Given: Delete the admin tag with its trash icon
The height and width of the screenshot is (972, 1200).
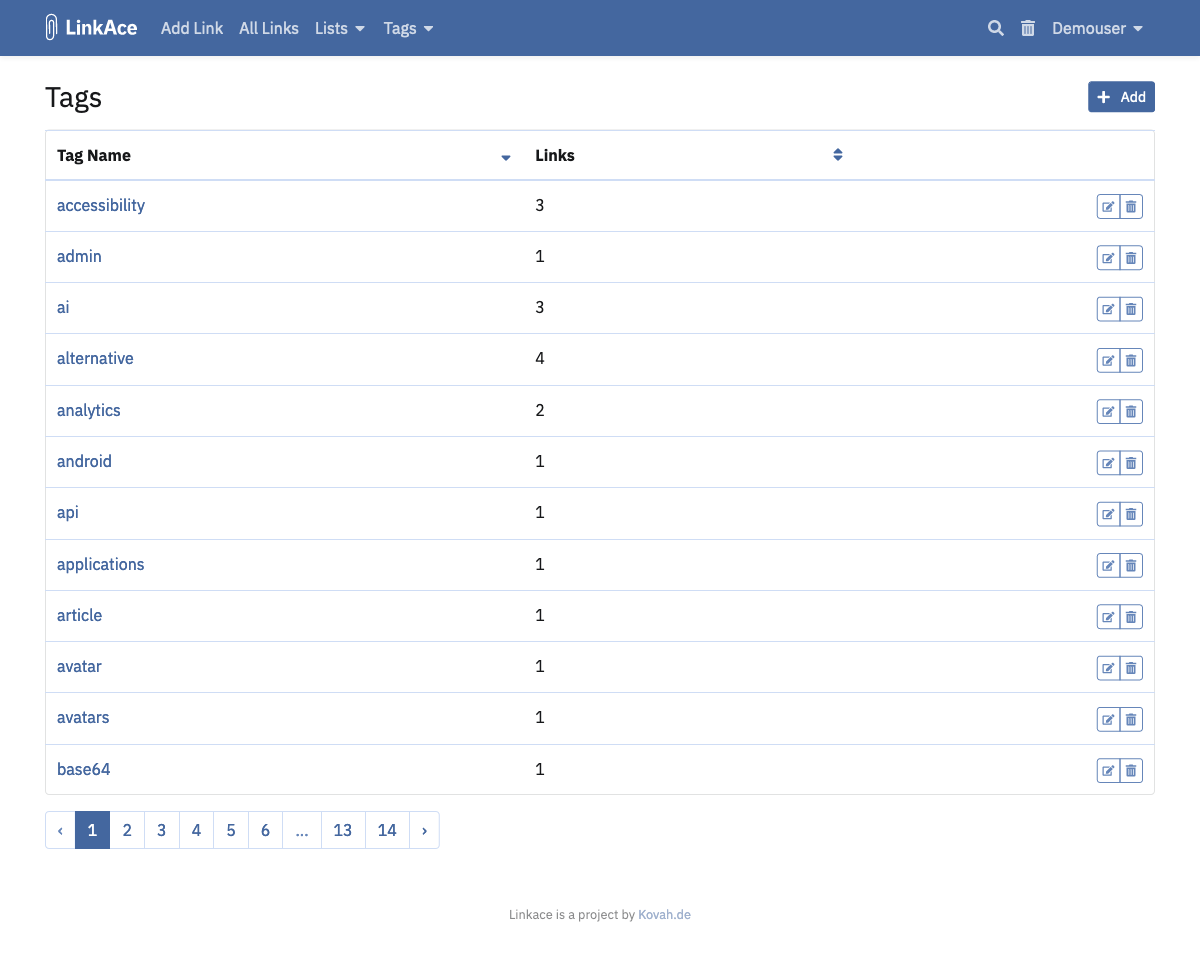Looking at the screenshot, I should click(1131, 257).
